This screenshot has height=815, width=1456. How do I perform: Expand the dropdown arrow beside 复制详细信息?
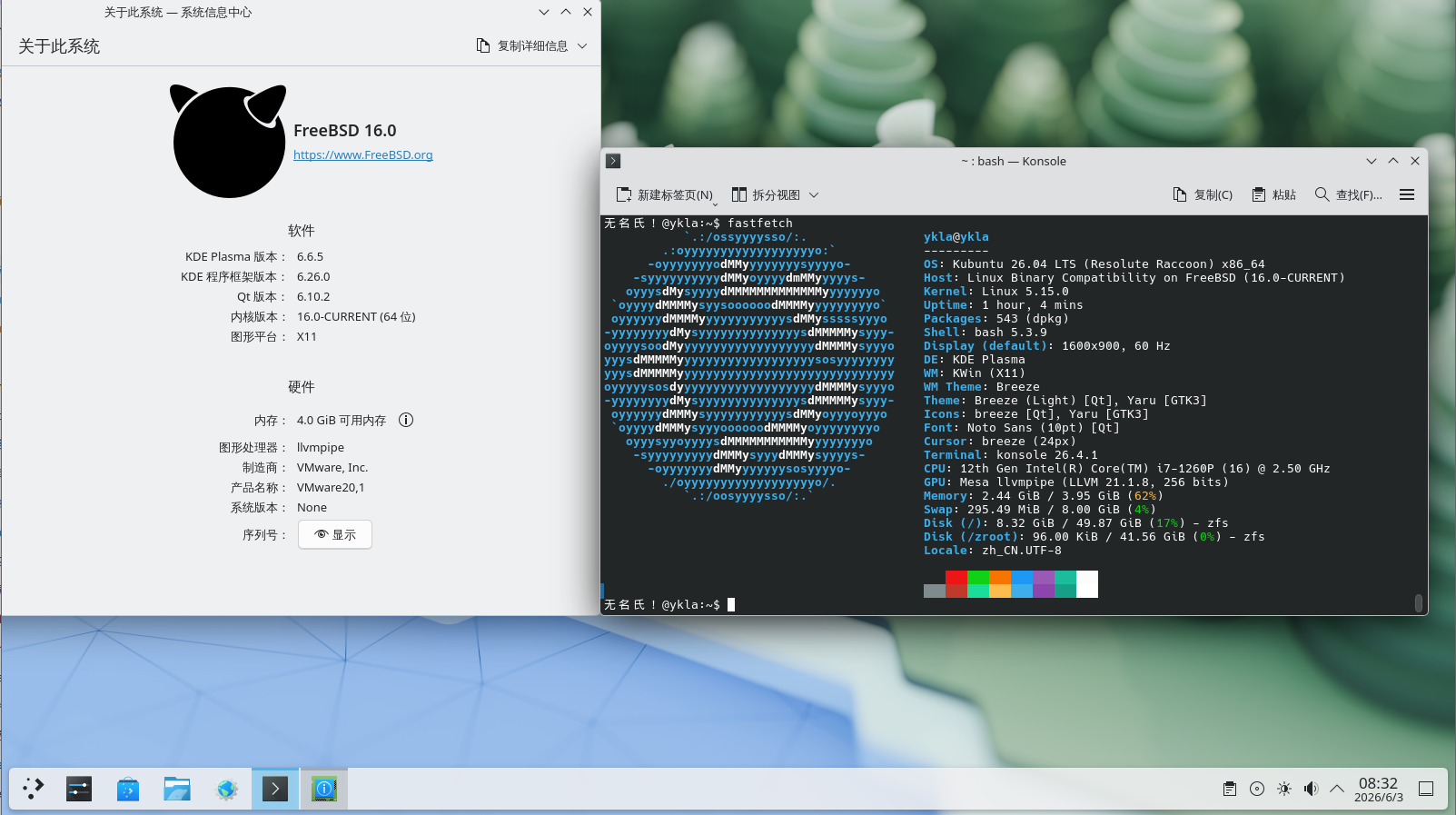click(582, 45)
